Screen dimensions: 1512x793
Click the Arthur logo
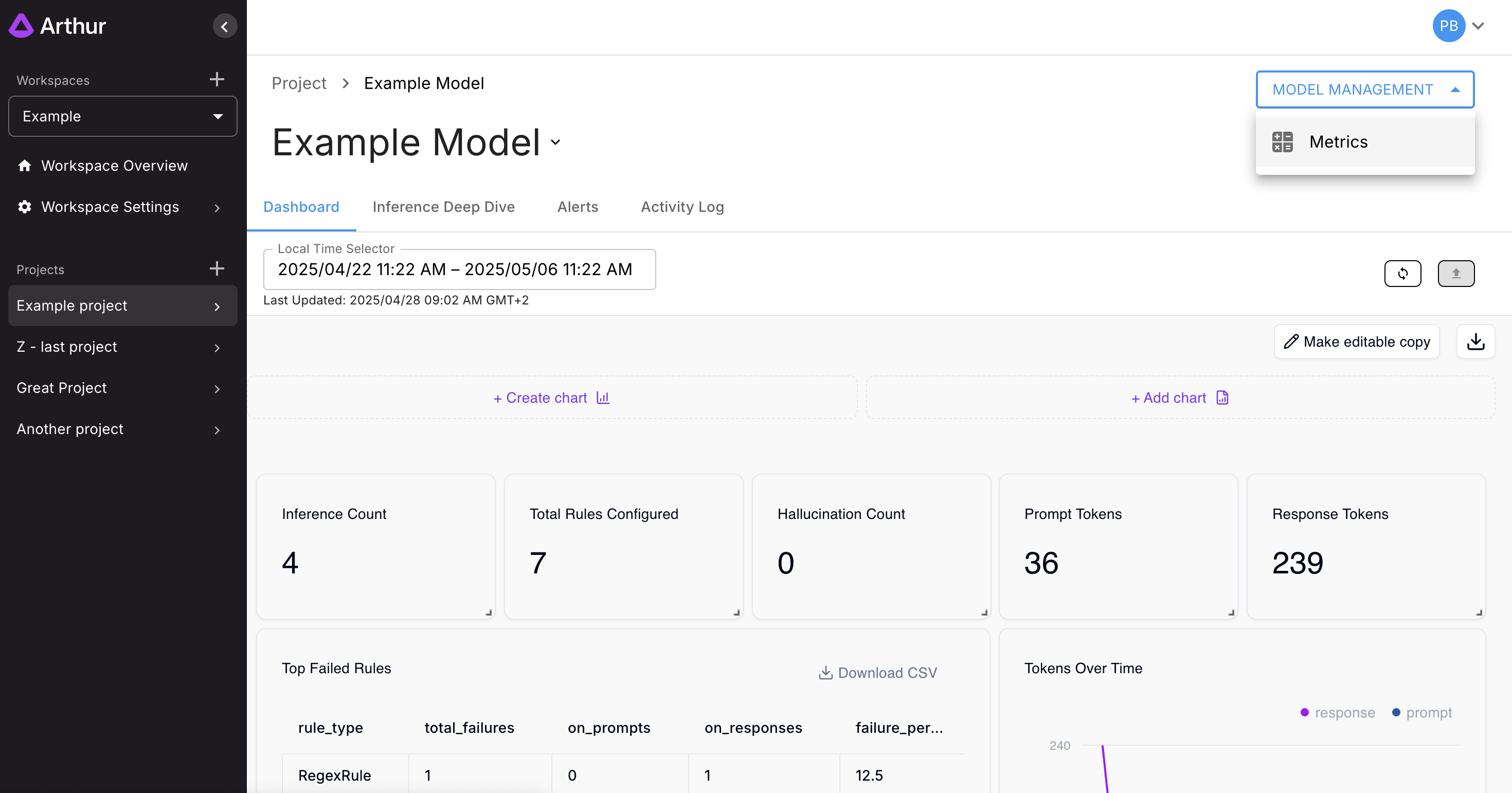tap(58, 26)
